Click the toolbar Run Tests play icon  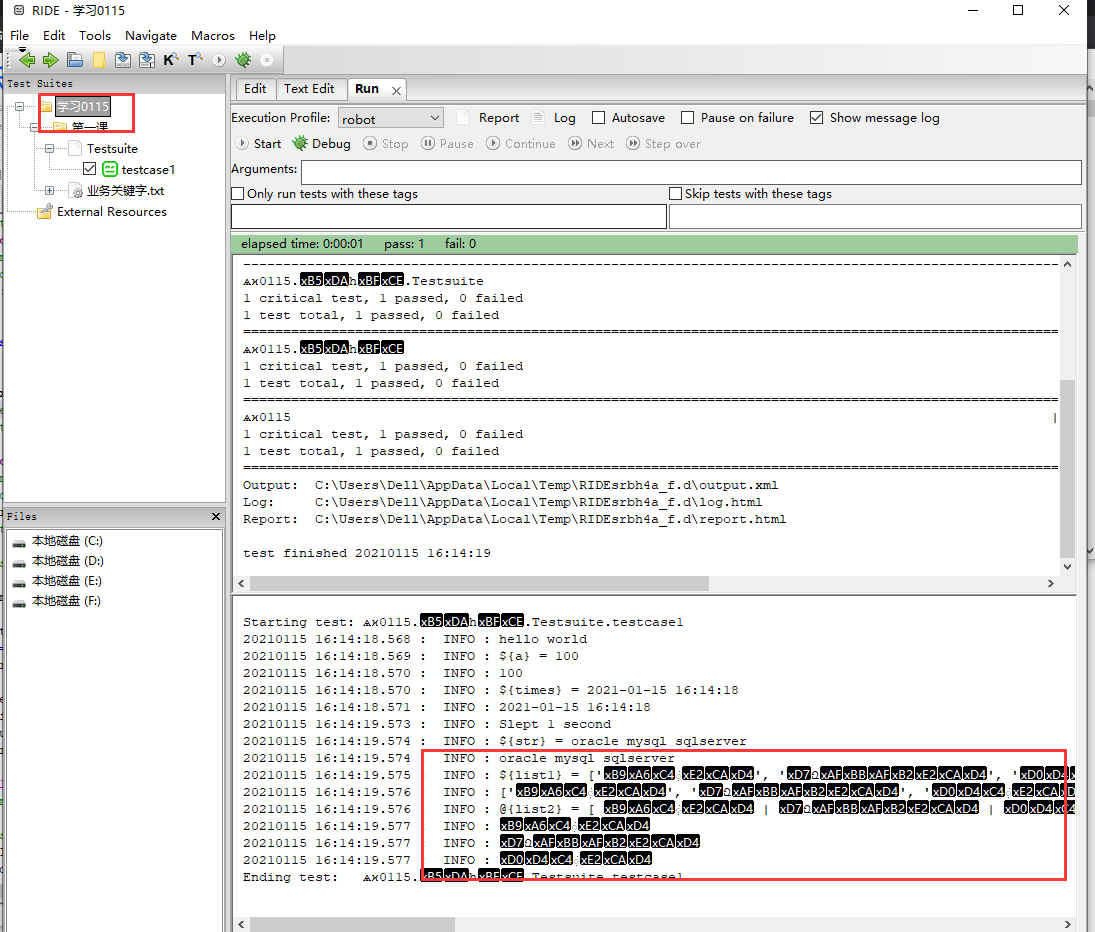coord(219,60)
